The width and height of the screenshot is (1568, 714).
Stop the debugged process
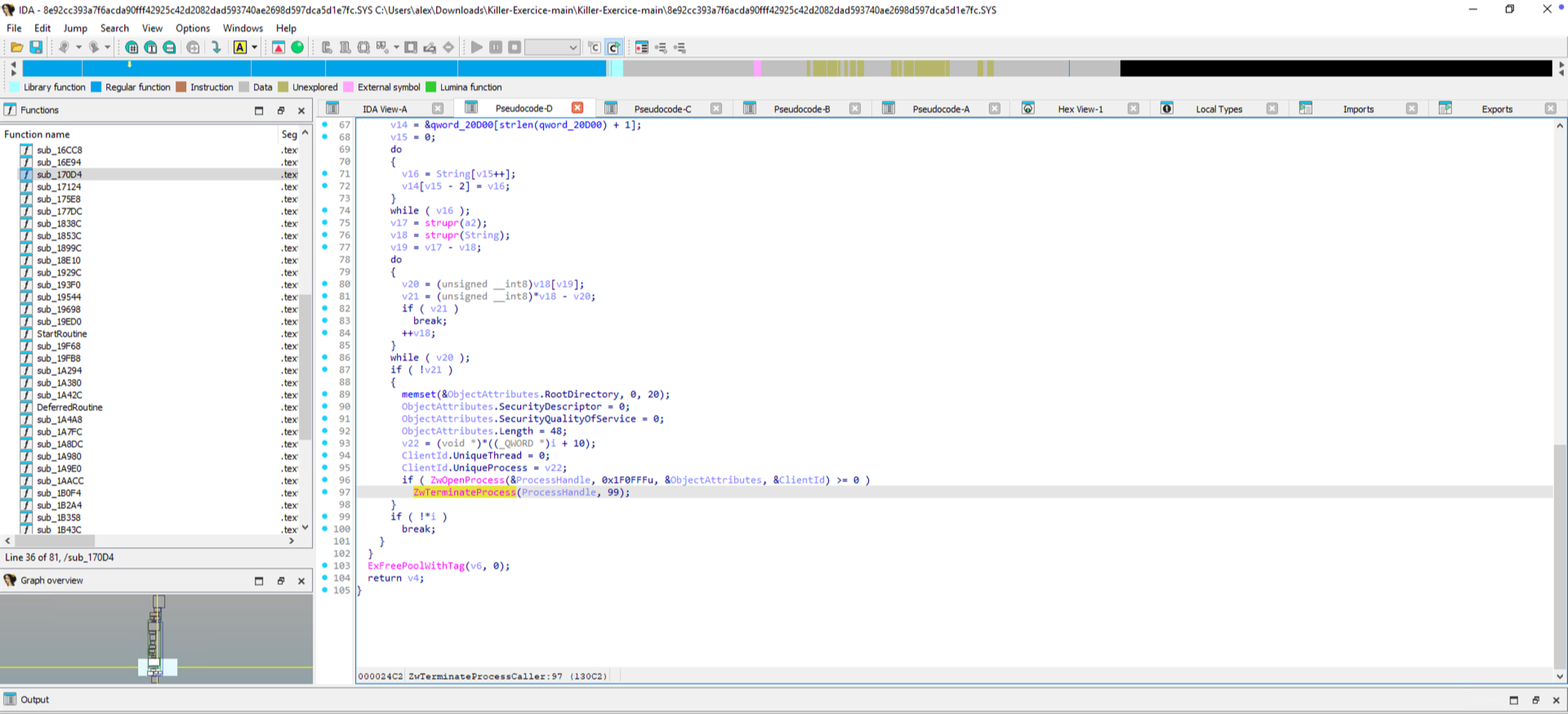point(514,47)
